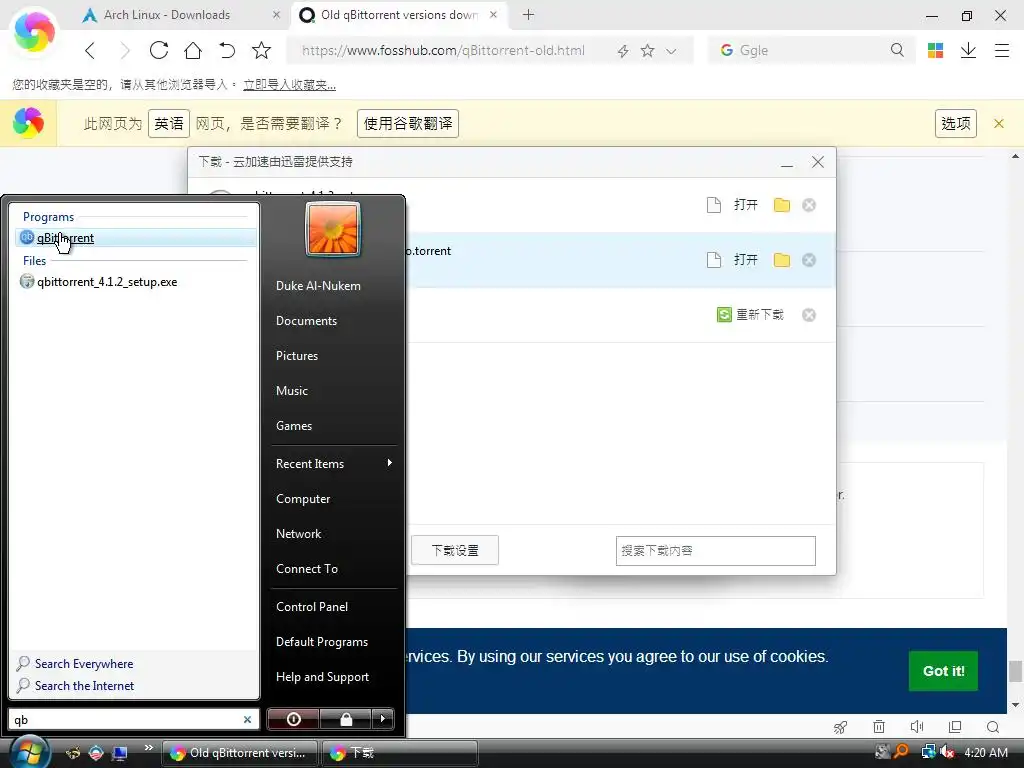Open Network from Start menu

298,534
